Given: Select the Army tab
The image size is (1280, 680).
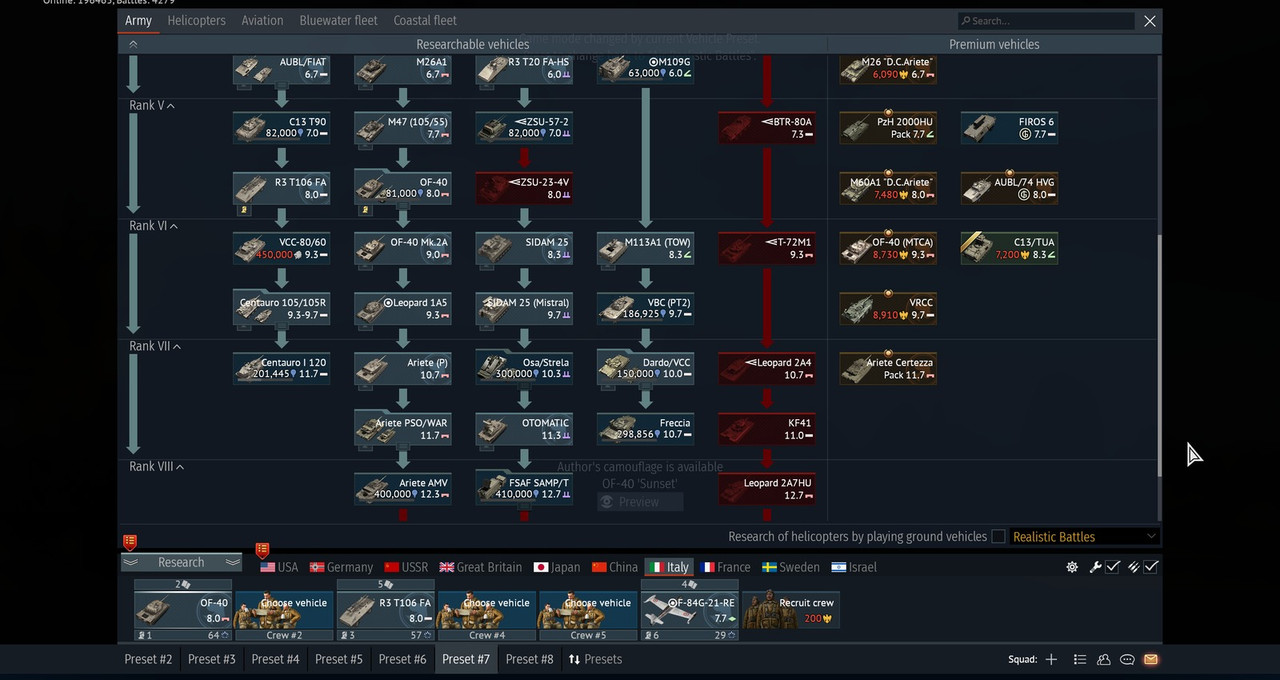Looking at the screenshot, I should pos(138,20).
